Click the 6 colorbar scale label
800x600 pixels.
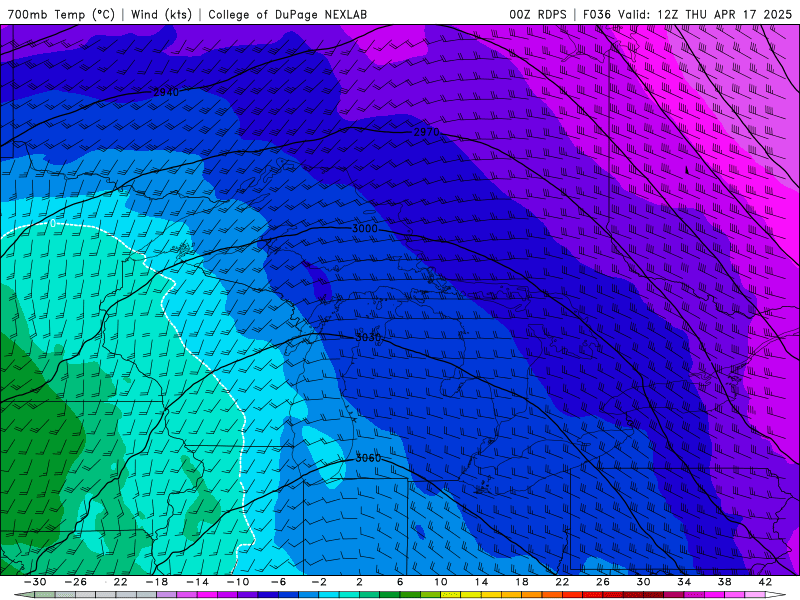pos(400,582)
